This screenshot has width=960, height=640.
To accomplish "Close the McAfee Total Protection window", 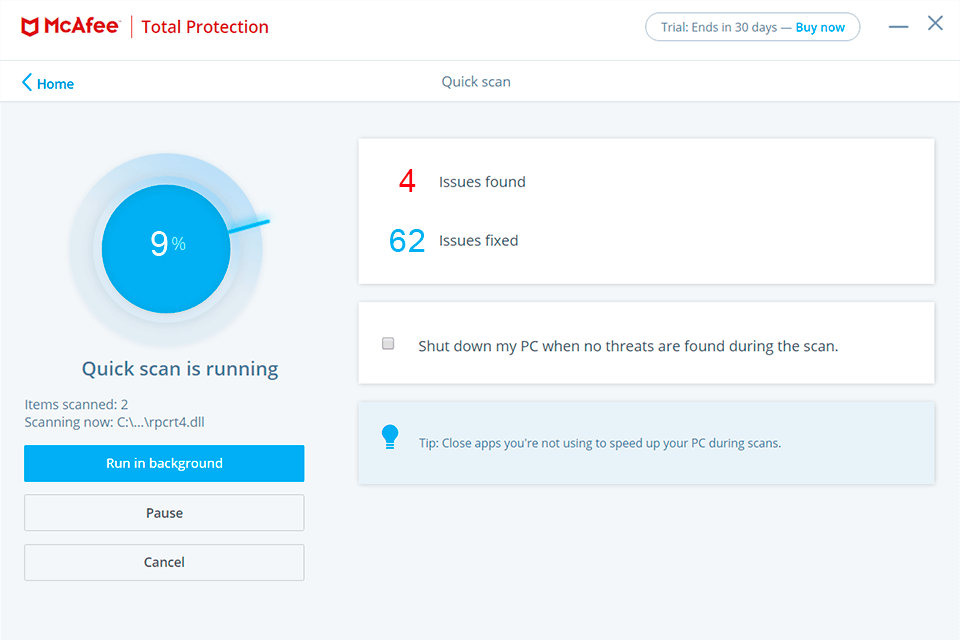I will click(x=935, y=24).
